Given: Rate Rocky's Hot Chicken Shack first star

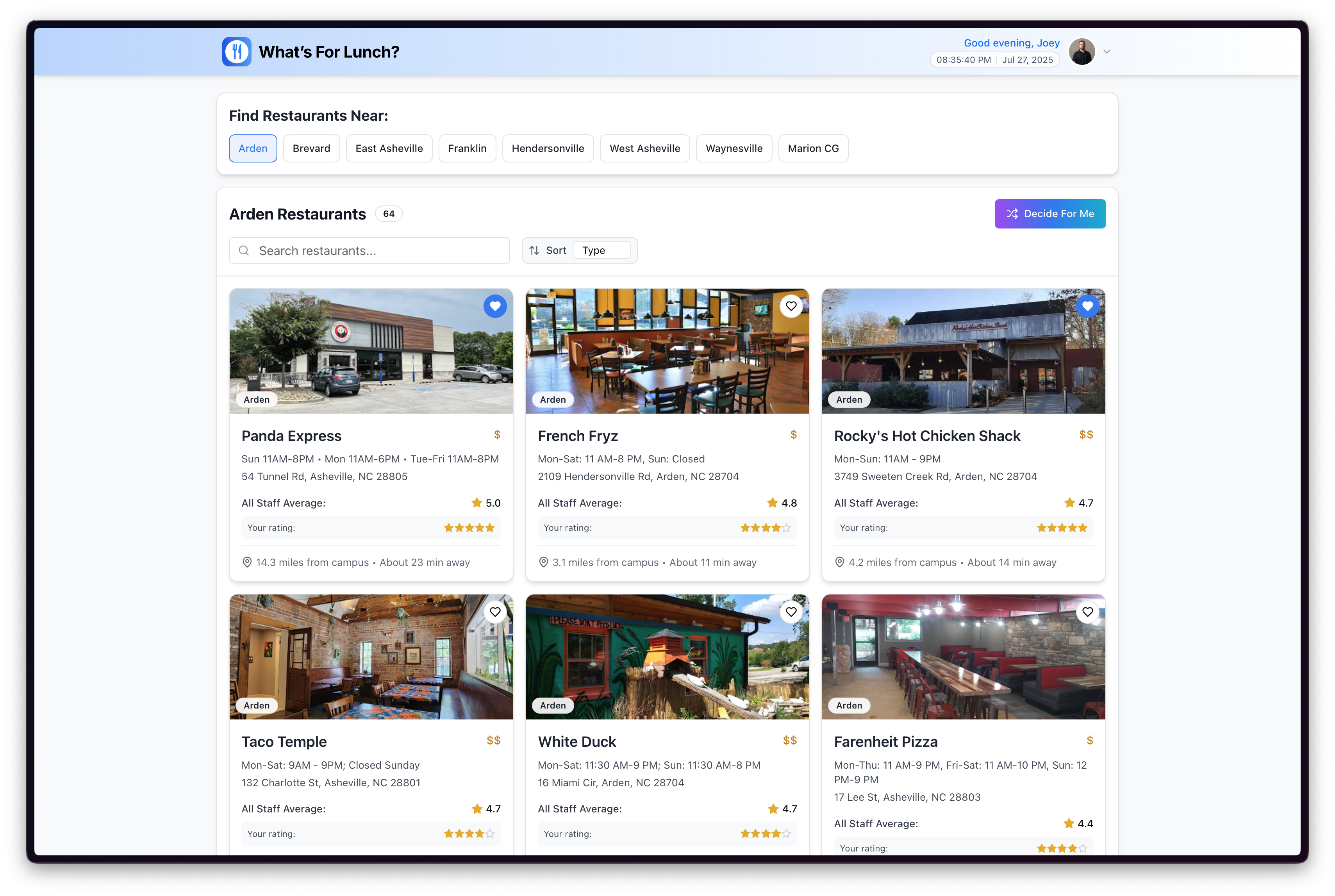Looking at the screenshot, I should [1042, 528].
